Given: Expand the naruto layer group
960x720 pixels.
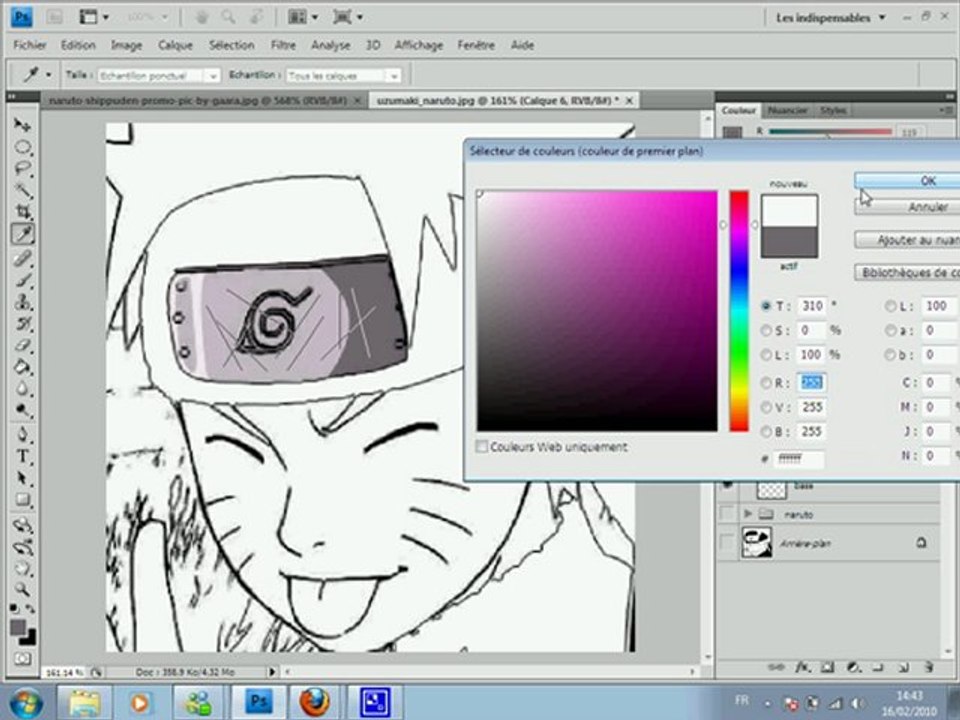Looking at the screenshot, I should pyautogui.click(x=748, y=514).
